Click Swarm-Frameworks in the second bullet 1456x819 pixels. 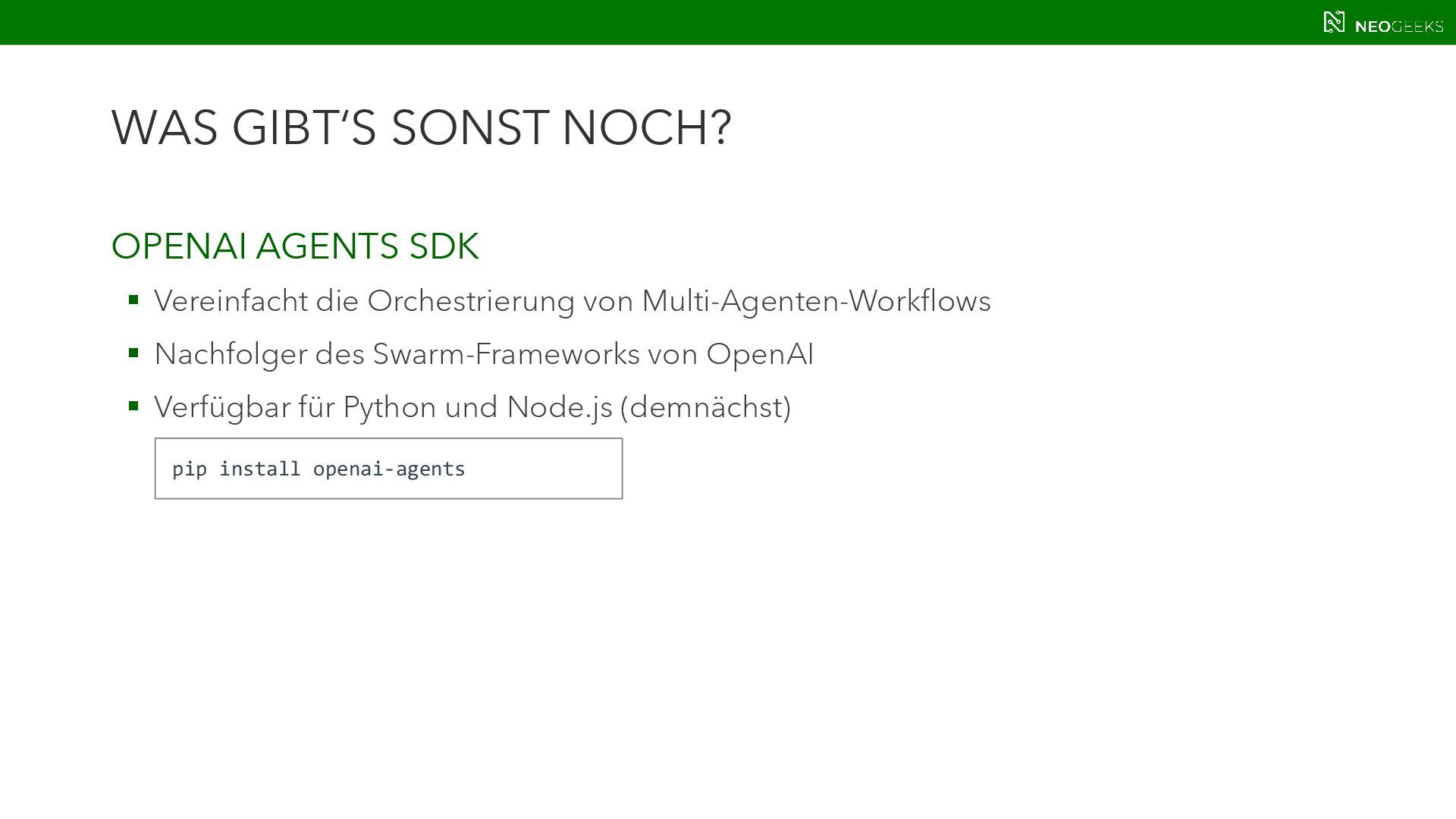(507, 354)
